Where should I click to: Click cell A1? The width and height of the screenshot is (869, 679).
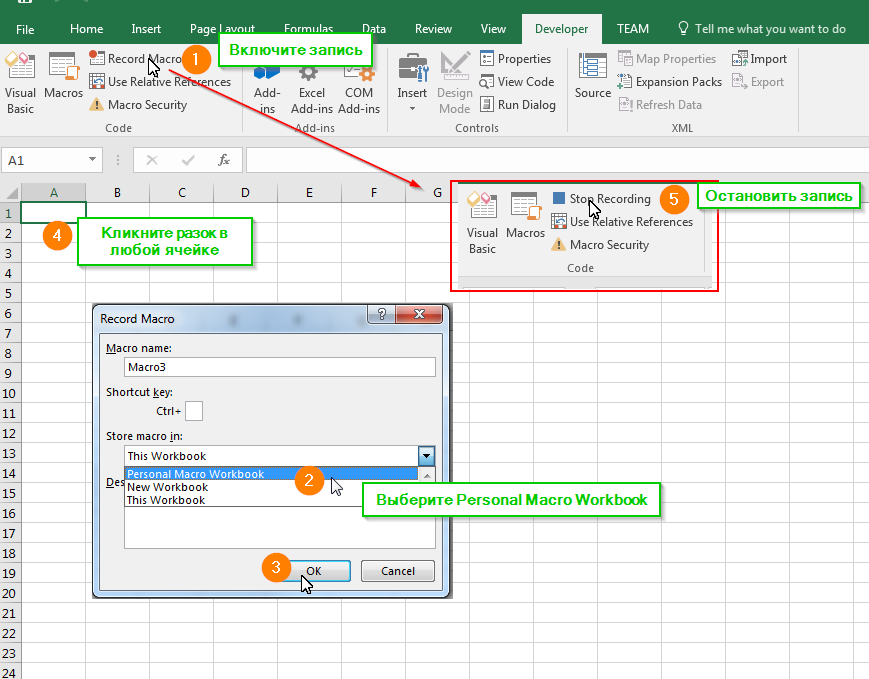[x=53, y=212]
